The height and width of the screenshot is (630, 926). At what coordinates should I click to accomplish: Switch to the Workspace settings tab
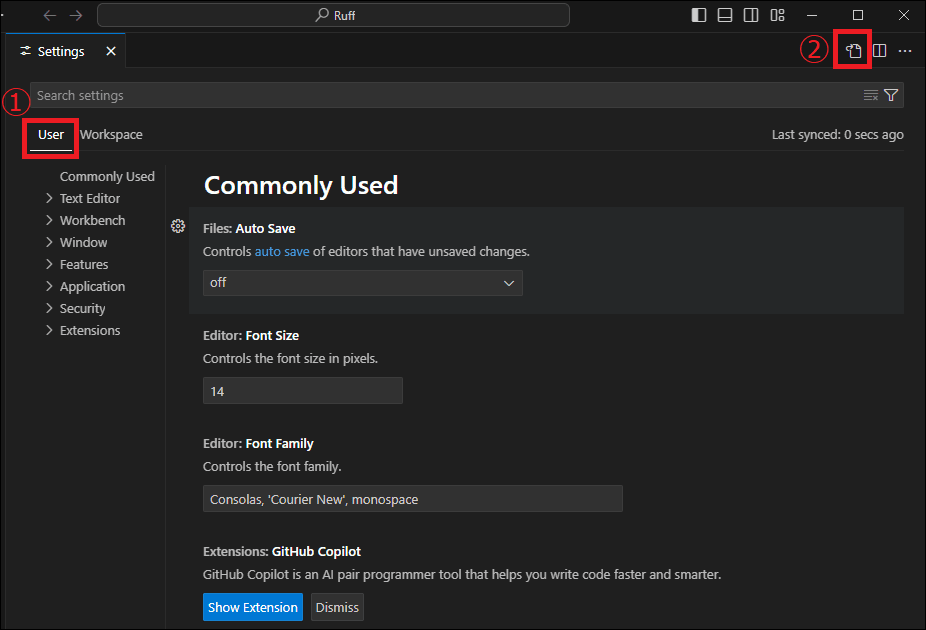pyautogui.click(x=111, y=135)
